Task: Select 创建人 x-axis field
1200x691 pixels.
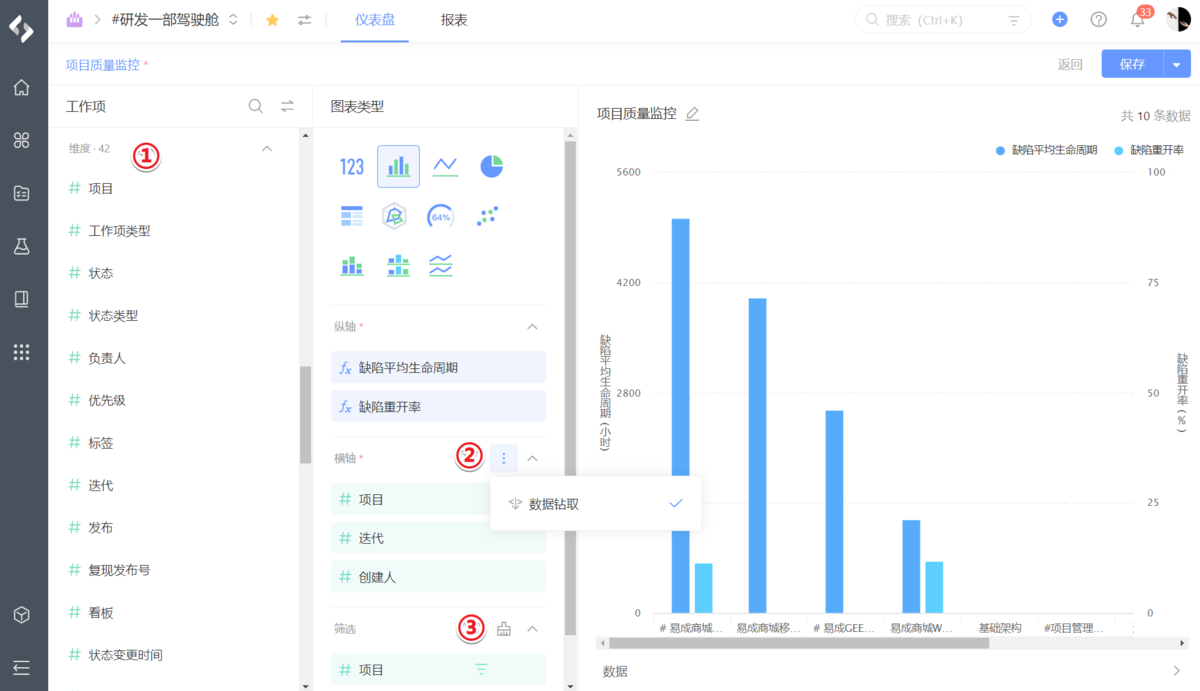Action: [x=438, y=577]
